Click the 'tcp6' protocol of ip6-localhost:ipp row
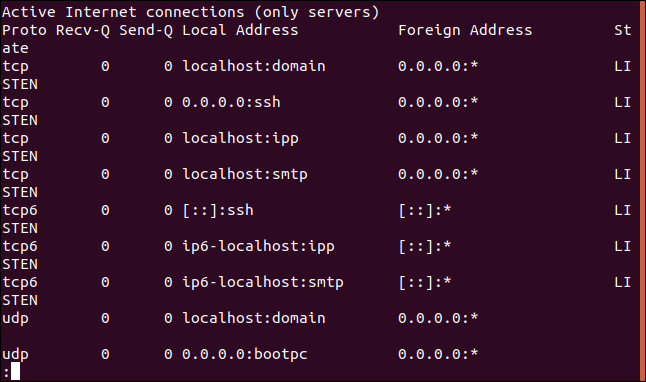This screenshot has height=382, width=646. pyautogui.click(x=20, y=246)
